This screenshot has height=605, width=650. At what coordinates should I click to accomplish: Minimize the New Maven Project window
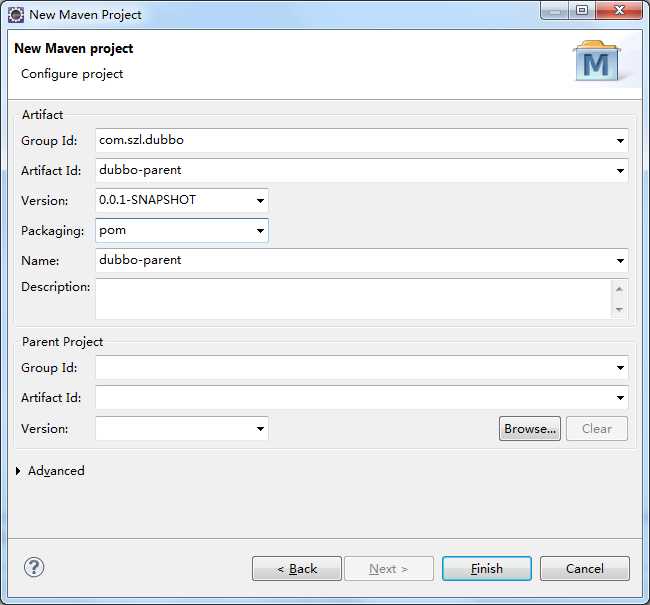555,10
